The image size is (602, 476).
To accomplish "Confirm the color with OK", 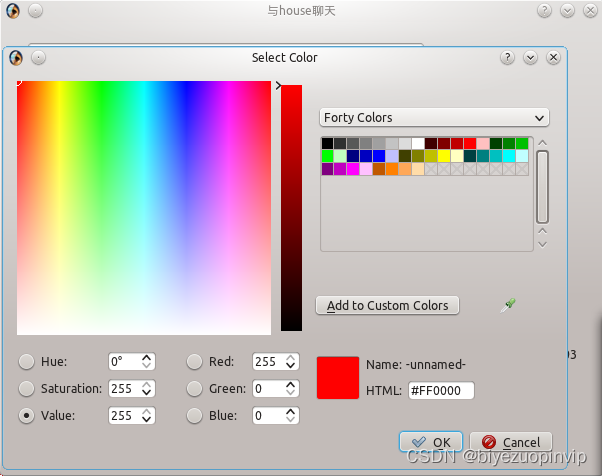I will (x=431, y=442).
